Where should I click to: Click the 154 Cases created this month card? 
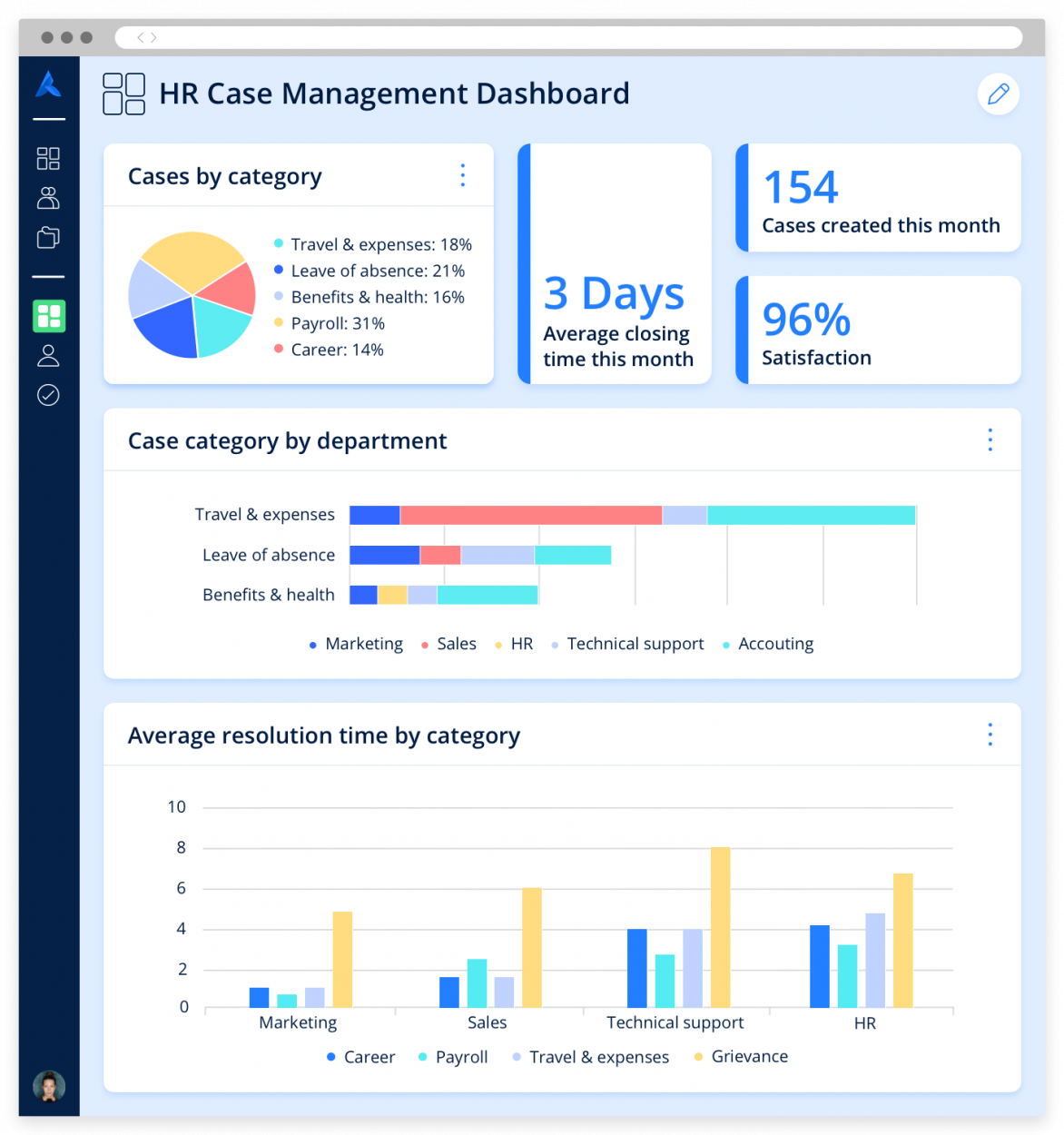pos(877,198)
